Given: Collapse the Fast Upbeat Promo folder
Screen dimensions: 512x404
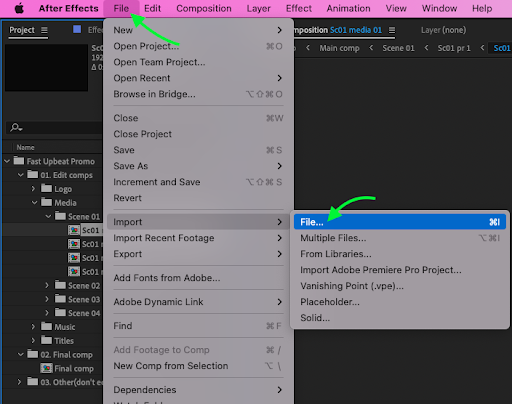Looking at the screenshot, I should pyautogui.click(x=7, y=161).
